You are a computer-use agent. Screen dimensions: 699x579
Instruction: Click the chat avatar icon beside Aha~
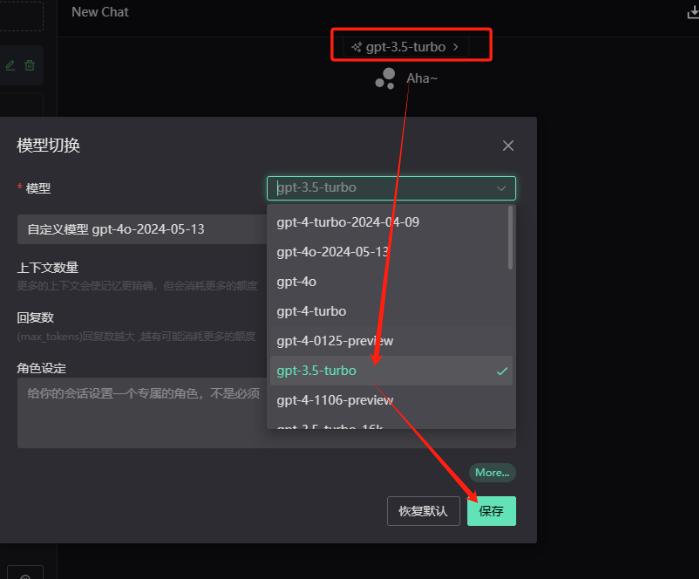385,79
